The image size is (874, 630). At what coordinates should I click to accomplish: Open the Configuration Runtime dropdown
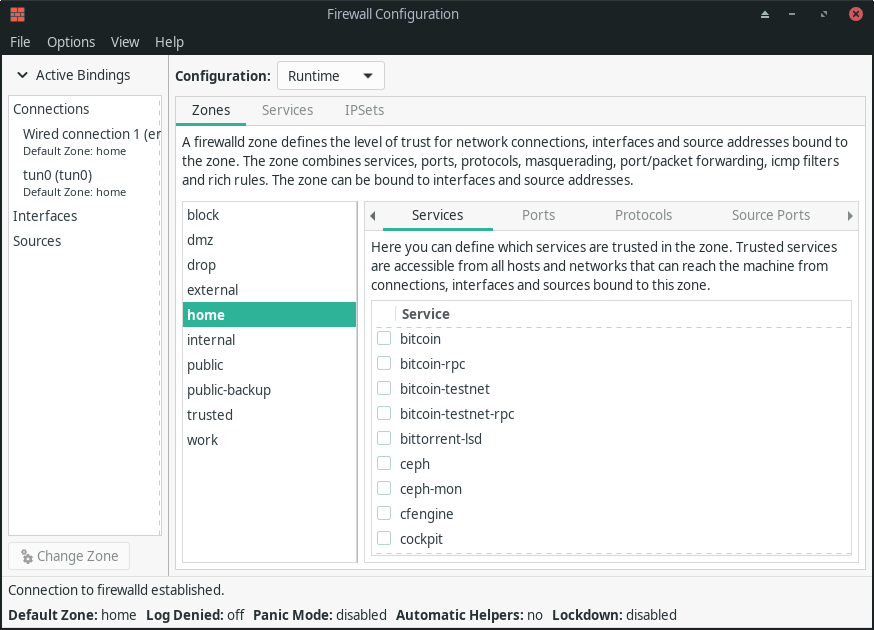tap(330, 76)
